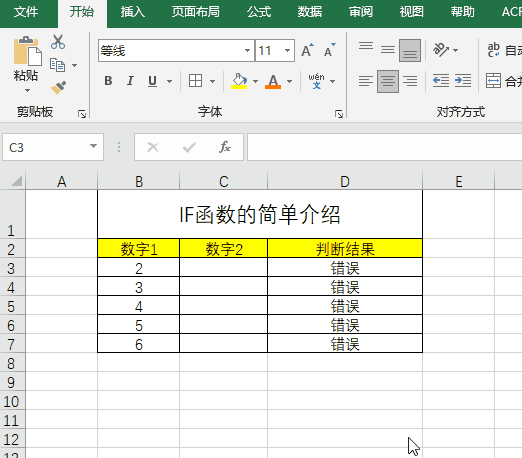Open Font dialog launcher arrow
522x458 pixels.
pos(339,114)
